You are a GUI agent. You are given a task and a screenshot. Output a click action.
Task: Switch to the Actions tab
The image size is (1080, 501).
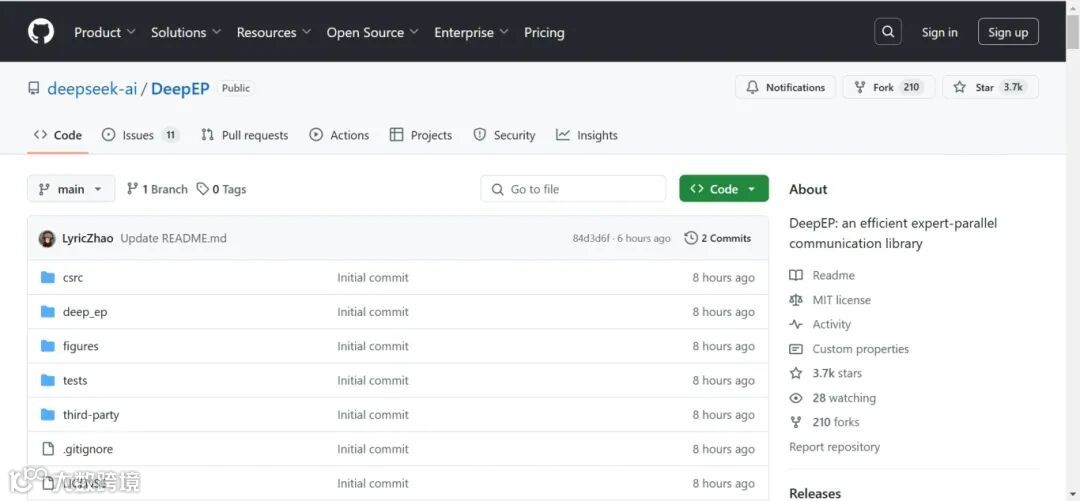pos(339,135)
